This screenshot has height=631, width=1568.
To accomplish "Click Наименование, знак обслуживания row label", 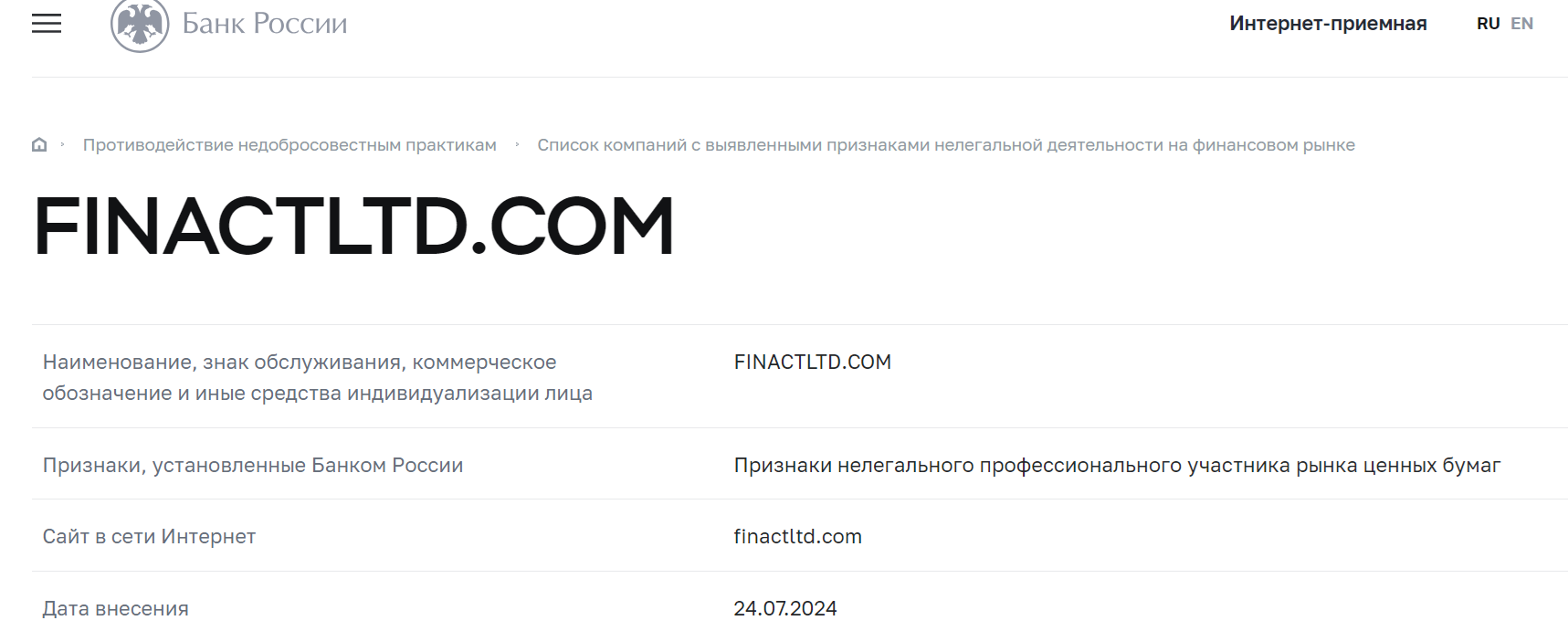I will tap(318, 377).
